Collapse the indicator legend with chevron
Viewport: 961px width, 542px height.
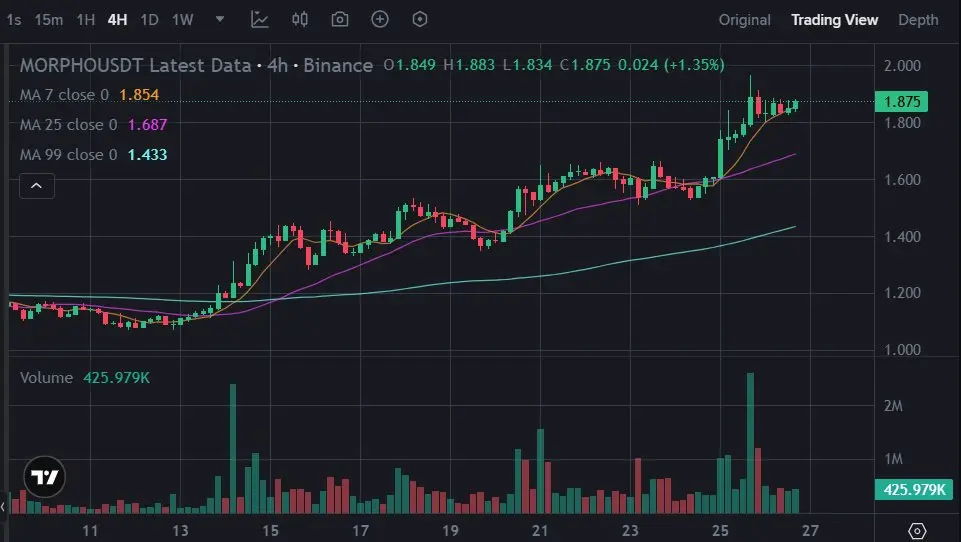tap(37, 186)
